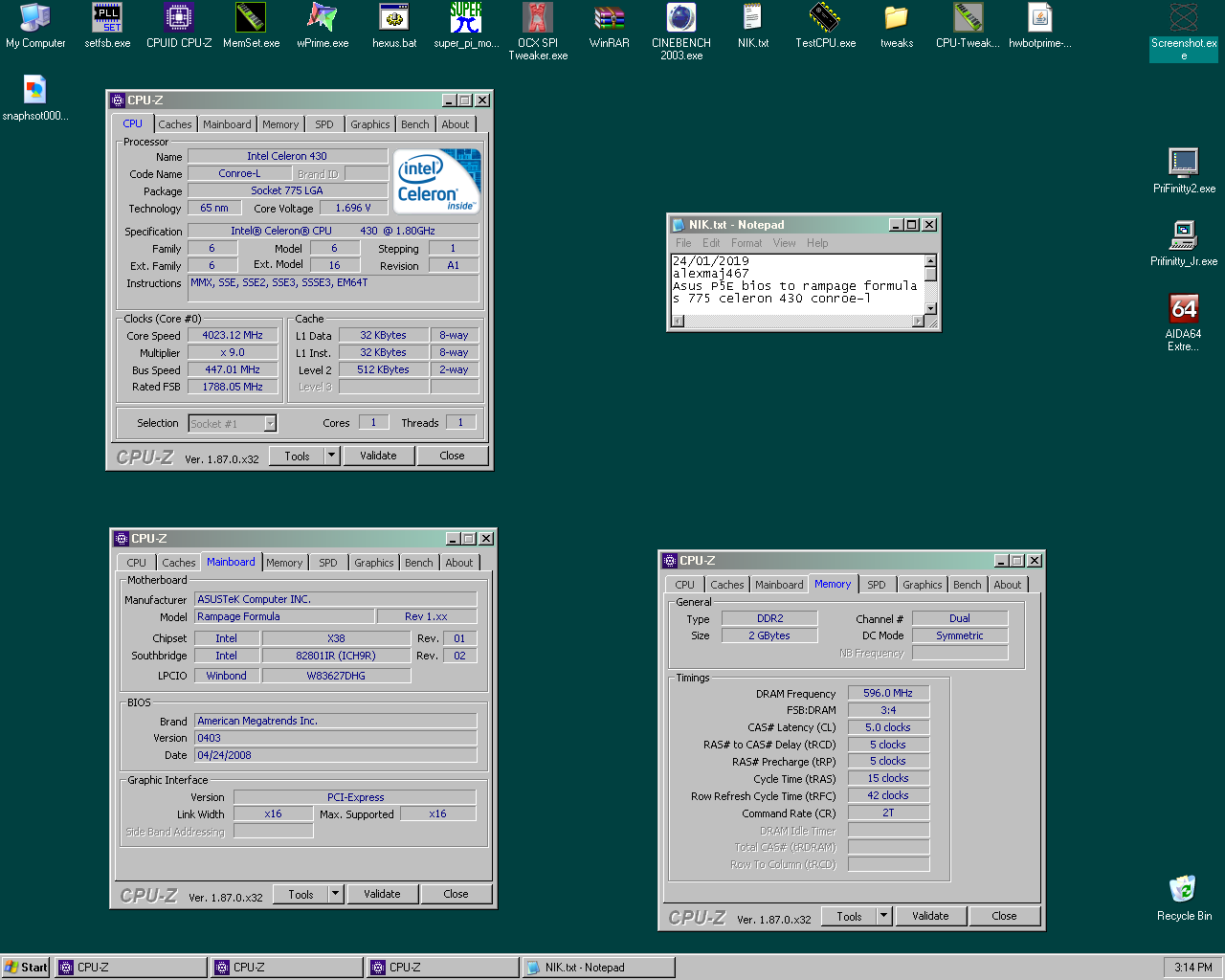Click the Intel Celeron inside logo
The width and height of the screenshot is (1225, 980).
pyautogui.click(x=437, y=181)
